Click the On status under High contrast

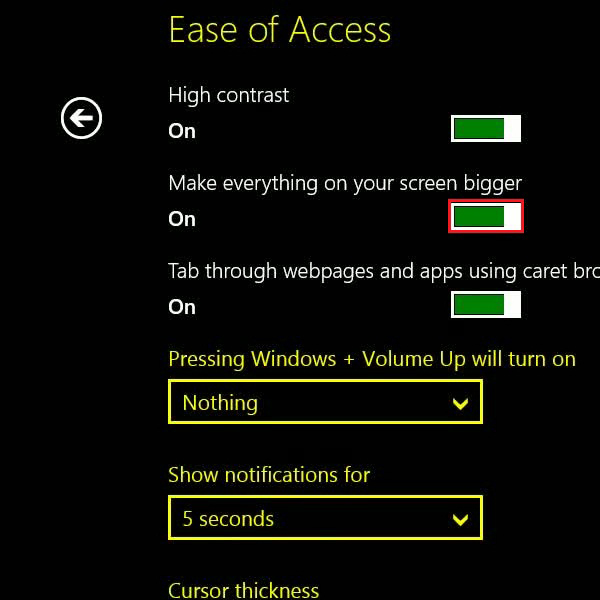(182, 131)
